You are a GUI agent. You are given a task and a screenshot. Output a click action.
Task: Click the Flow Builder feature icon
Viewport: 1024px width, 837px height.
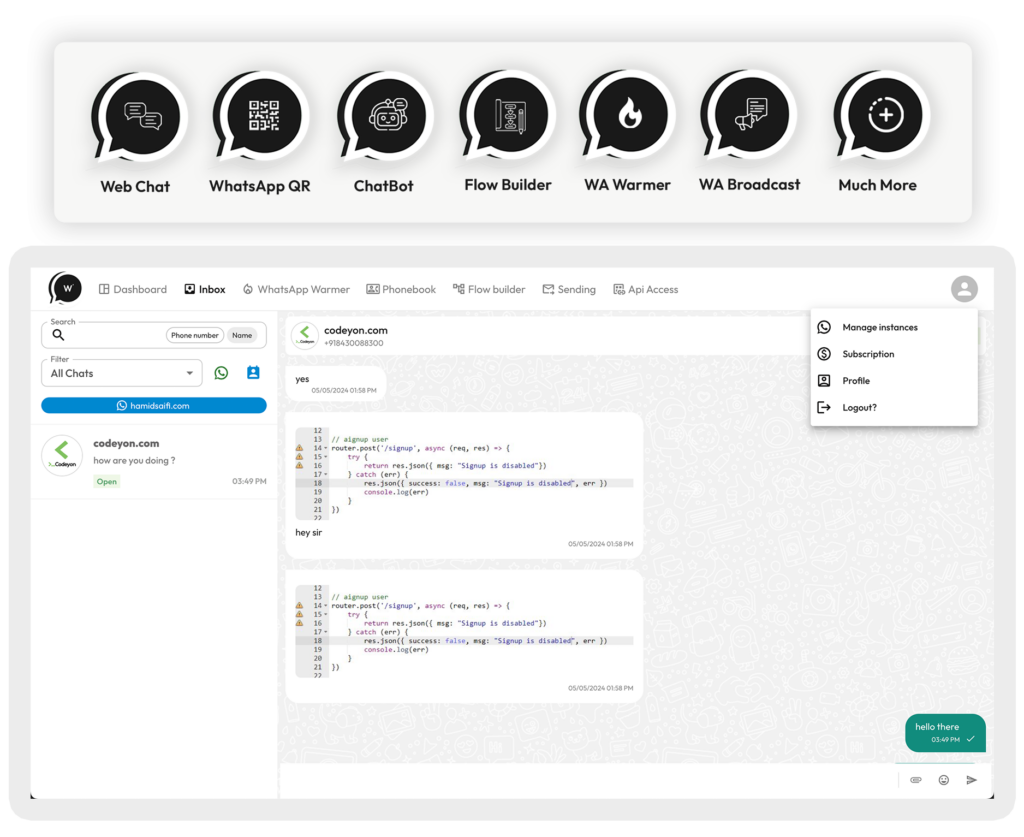[509, 116]
